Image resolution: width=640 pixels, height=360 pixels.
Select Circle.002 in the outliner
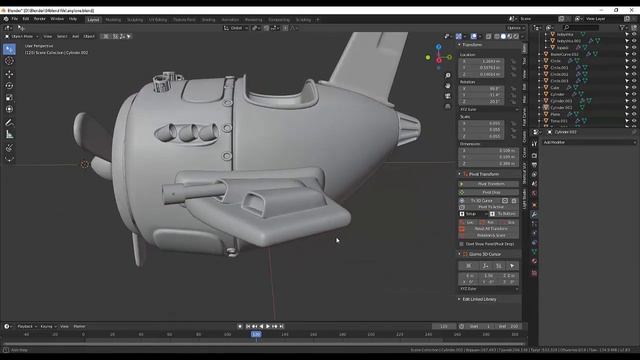[x=559, y=74]
